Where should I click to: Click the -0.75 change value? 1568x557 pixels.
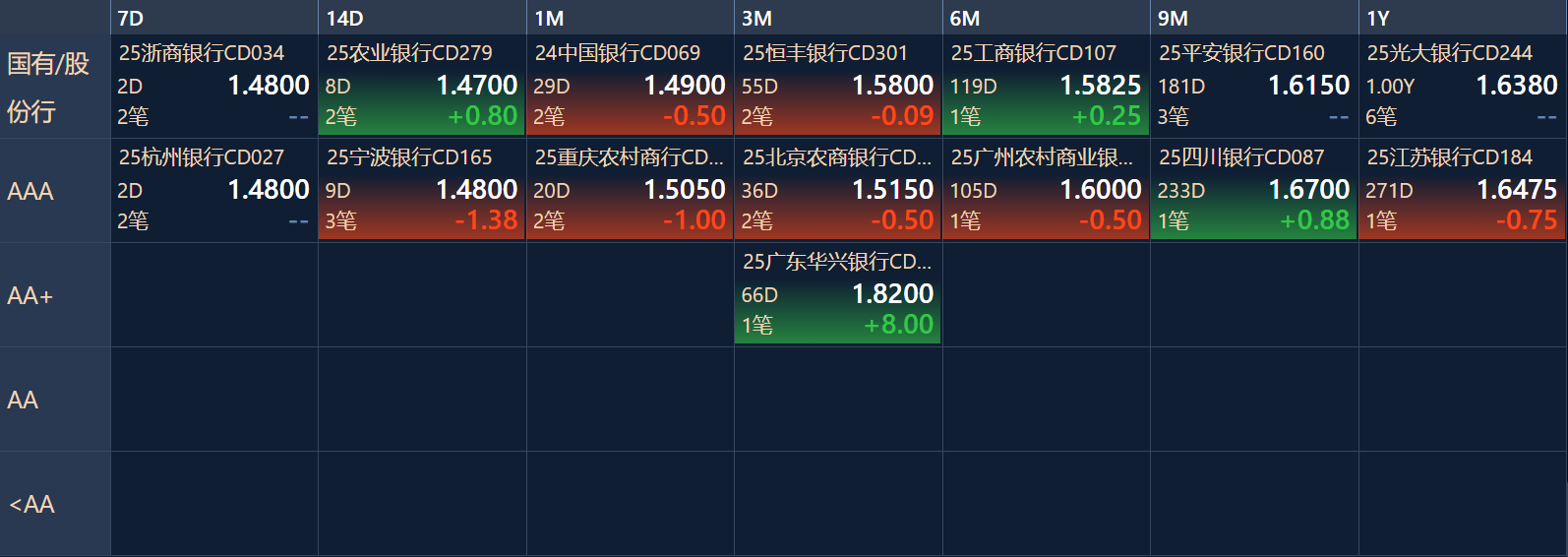pos(1527,220)
